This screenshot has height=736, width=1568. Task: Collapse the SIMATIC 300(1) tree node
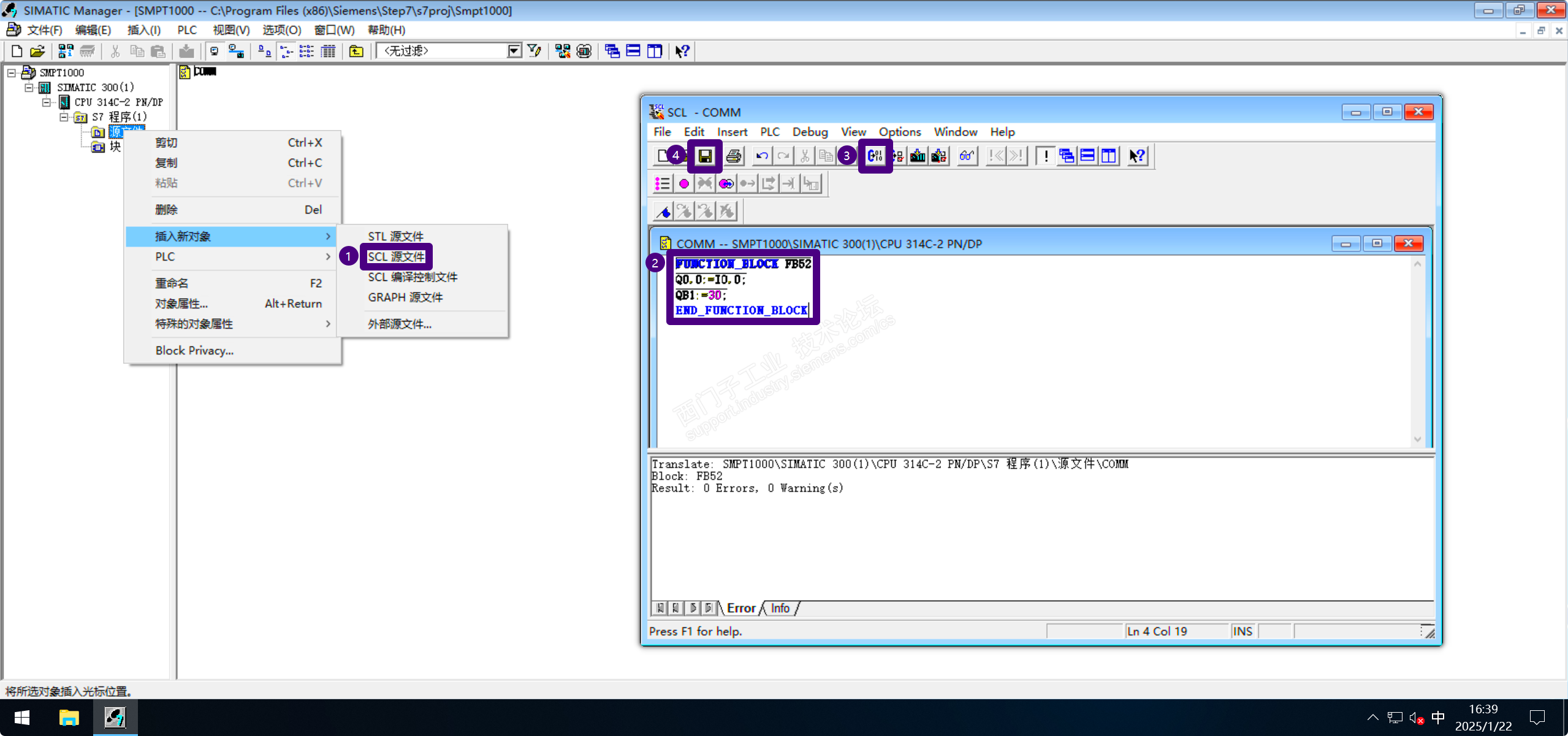tap(29, 87)
